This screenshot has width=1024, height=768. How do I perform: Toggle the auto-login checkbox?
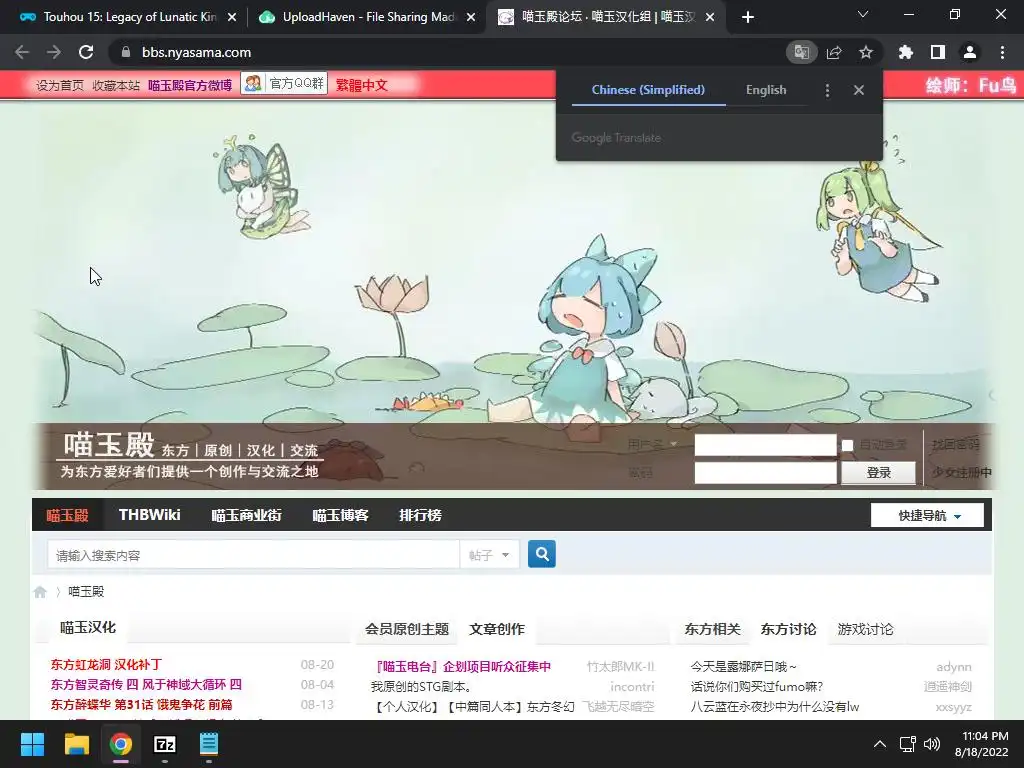[847, 445]
